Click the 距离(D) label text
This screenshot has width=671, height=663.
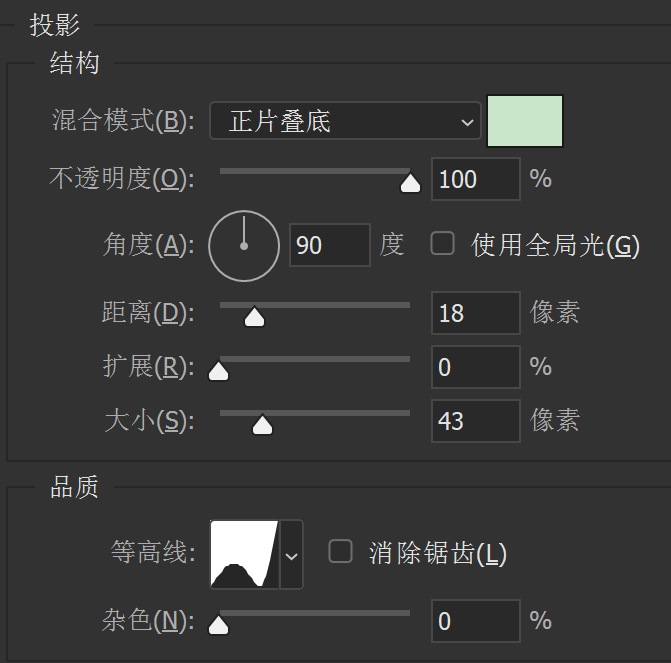point(148,313)
